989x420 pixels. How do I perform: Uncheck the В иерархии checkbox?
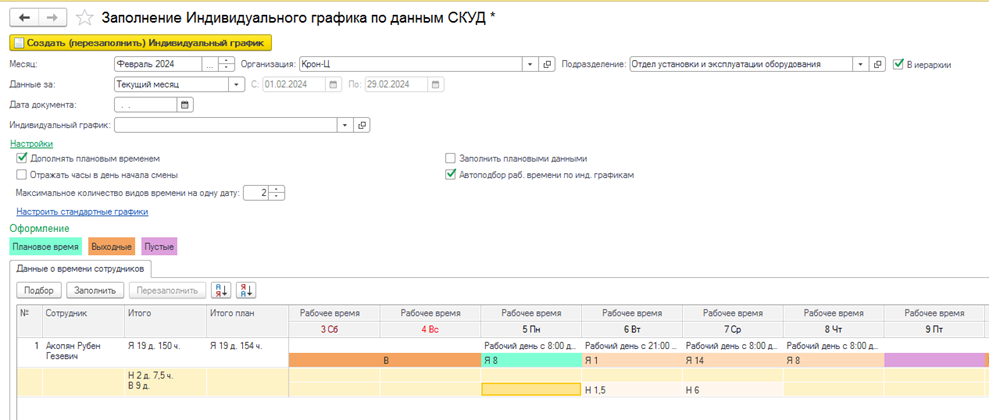point(899,64)
